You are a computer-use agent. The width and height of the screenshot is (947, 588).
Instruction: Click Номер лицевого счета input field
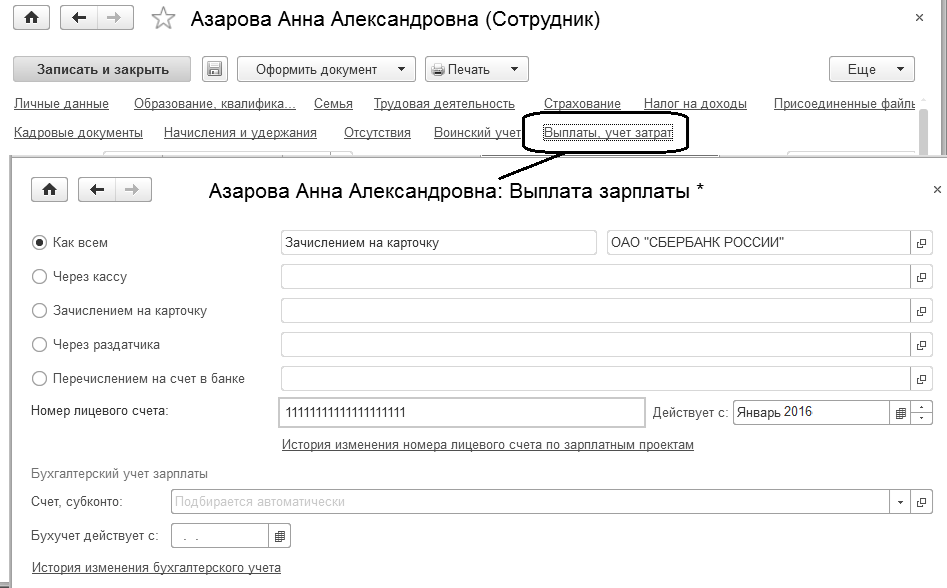[462, 412]
